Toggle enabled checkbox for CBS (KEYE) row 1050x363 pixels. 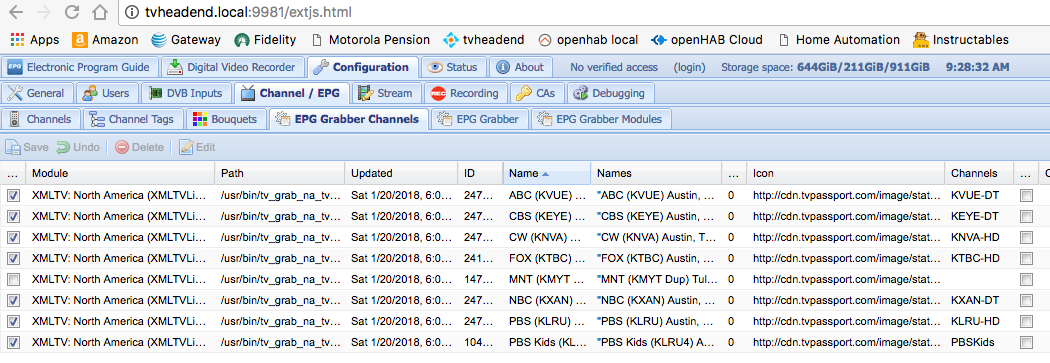click(x=13, y=216)
